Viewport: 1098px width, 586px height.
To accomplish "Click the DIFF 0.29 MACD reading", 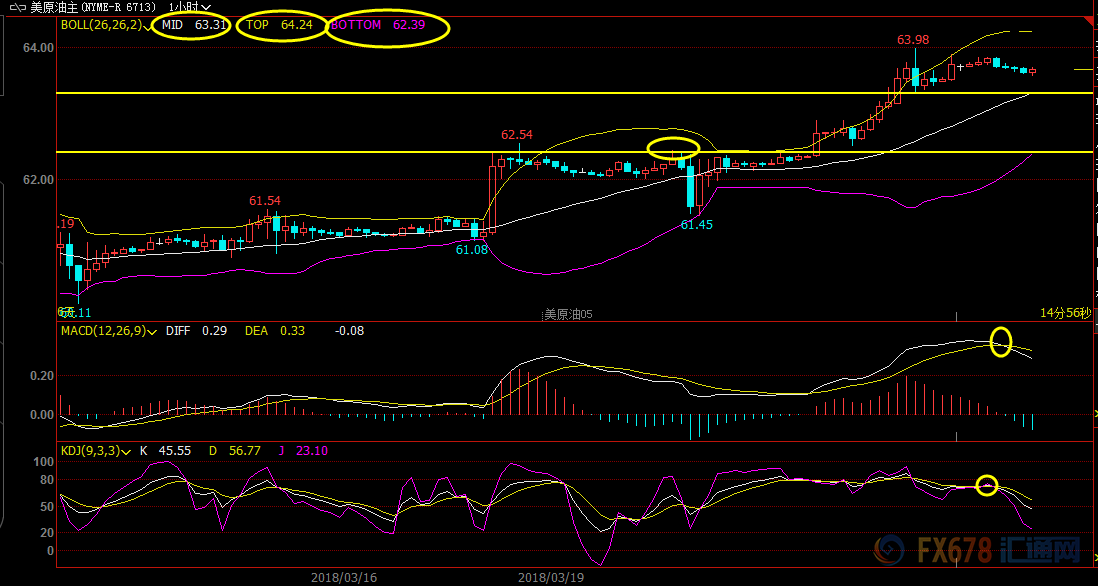I will pos(196,331).
